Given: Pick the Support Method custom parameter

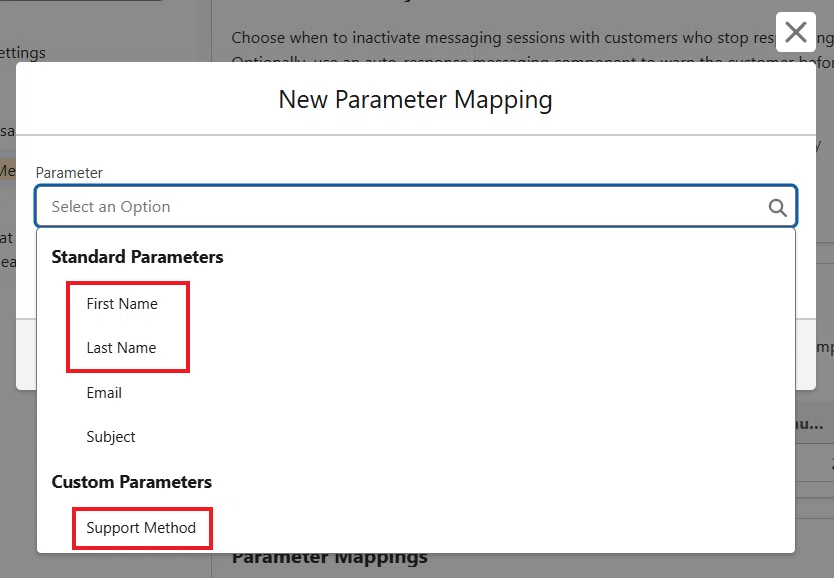Looking at the screenshot, I should [141, 527].
